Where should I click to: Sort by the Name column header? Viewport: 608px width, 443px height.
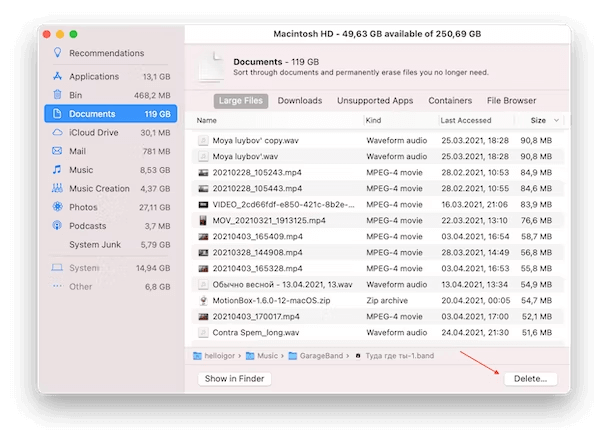coord(206,121)
